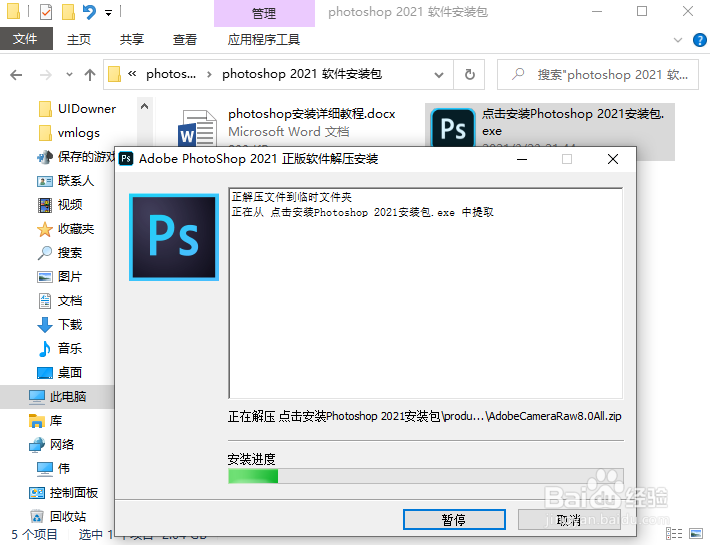Click the forward arrow in Explorer

click(46, 75)
